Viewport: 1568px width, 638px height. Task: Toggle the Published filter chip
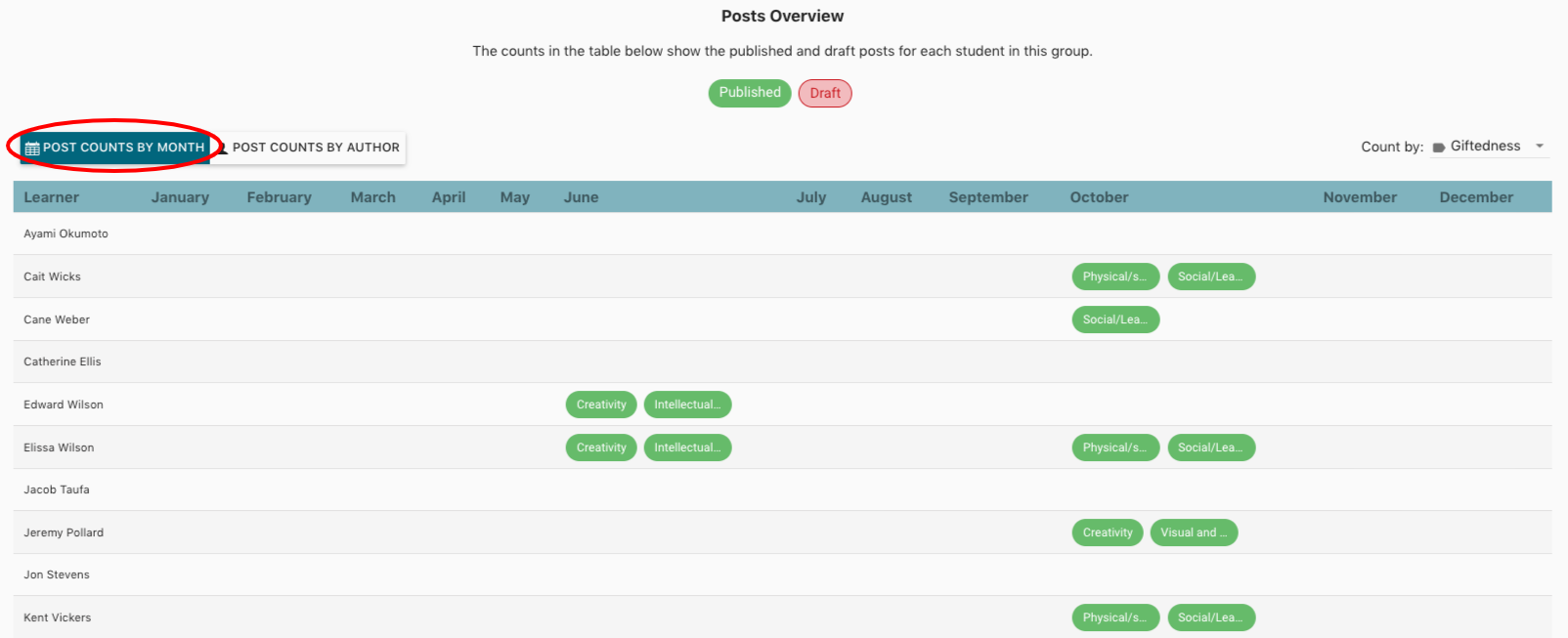[x=750, y=93]
